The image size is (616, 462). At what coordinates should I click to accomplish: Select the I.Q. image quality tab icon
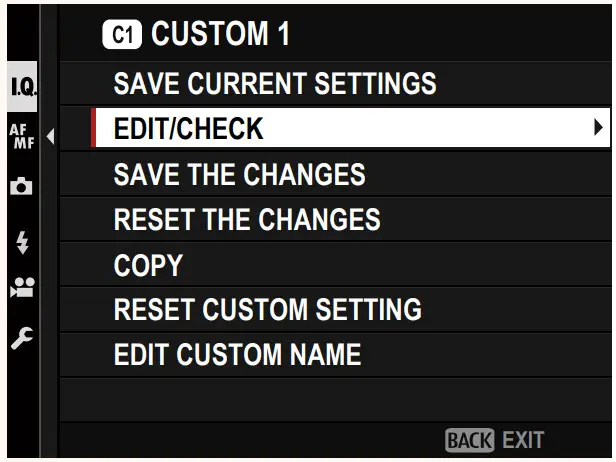tap(24, 88)
